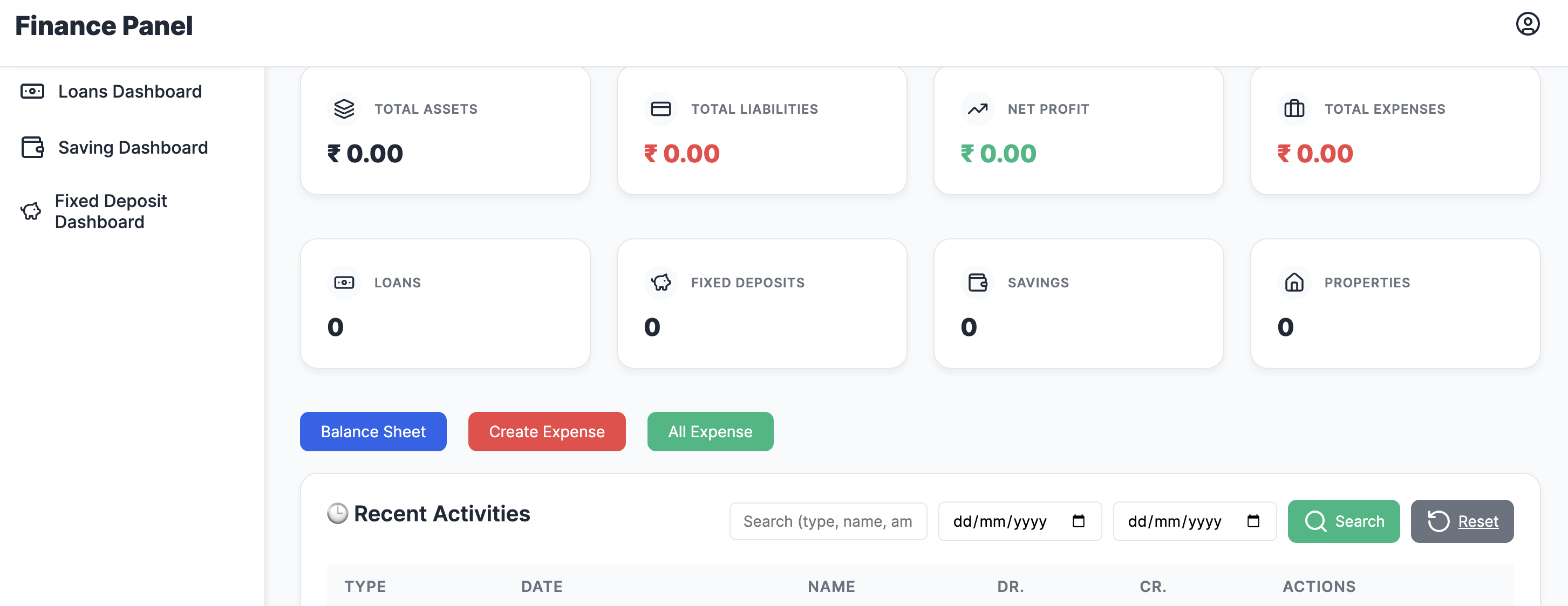Open the Loans Dashboard page

[129, 91]
